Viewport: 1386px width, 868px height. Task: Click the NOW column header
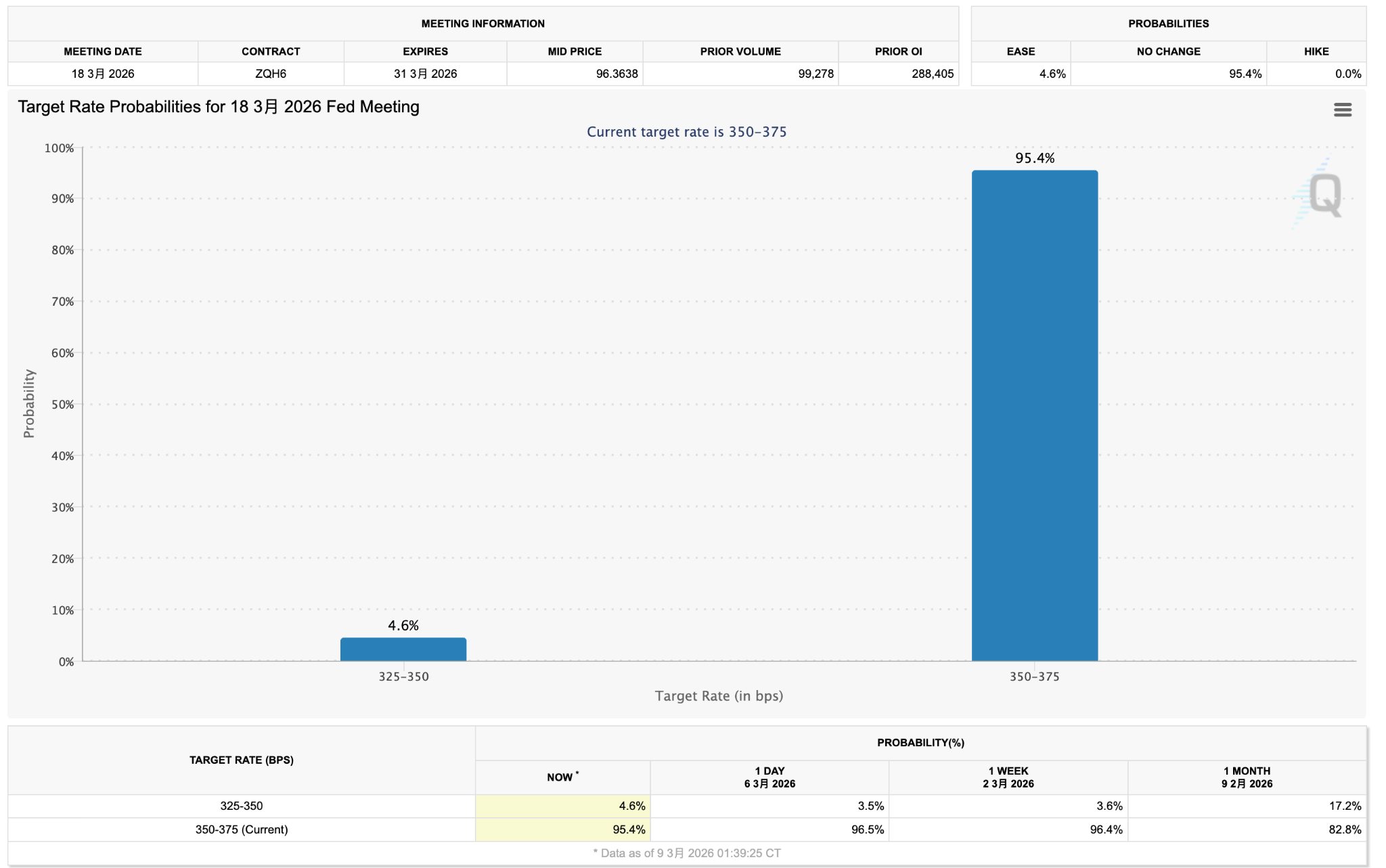[x=562, y=777]
